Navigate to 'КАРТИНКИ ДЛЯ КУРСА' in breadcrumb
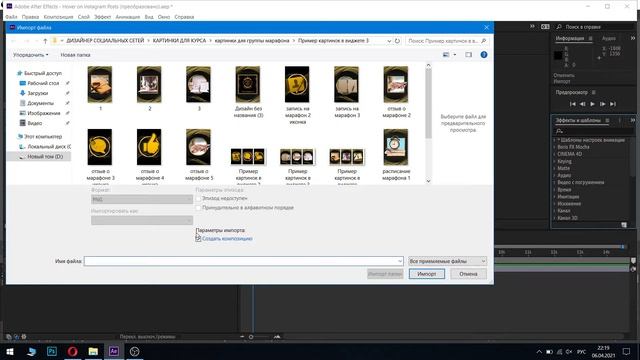640x360 pixels. pos(179,41)
